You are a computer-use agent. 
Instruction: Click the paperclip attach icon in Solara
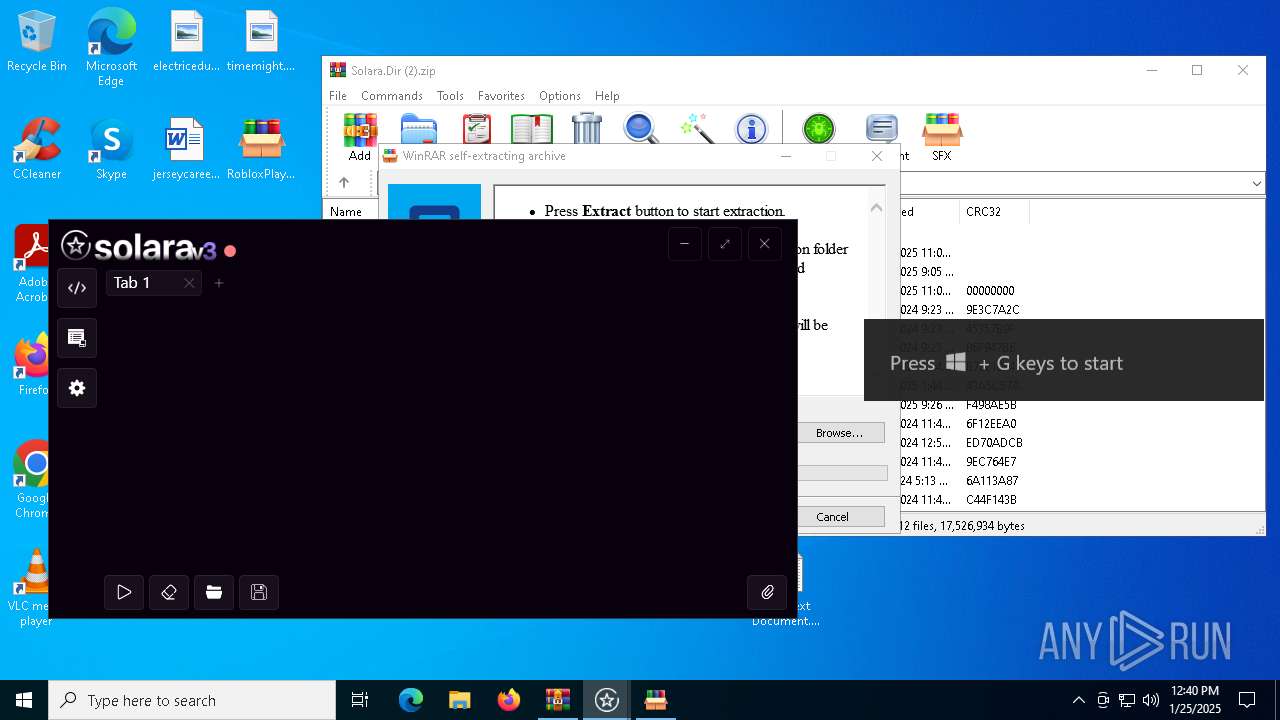click(767, 592)
